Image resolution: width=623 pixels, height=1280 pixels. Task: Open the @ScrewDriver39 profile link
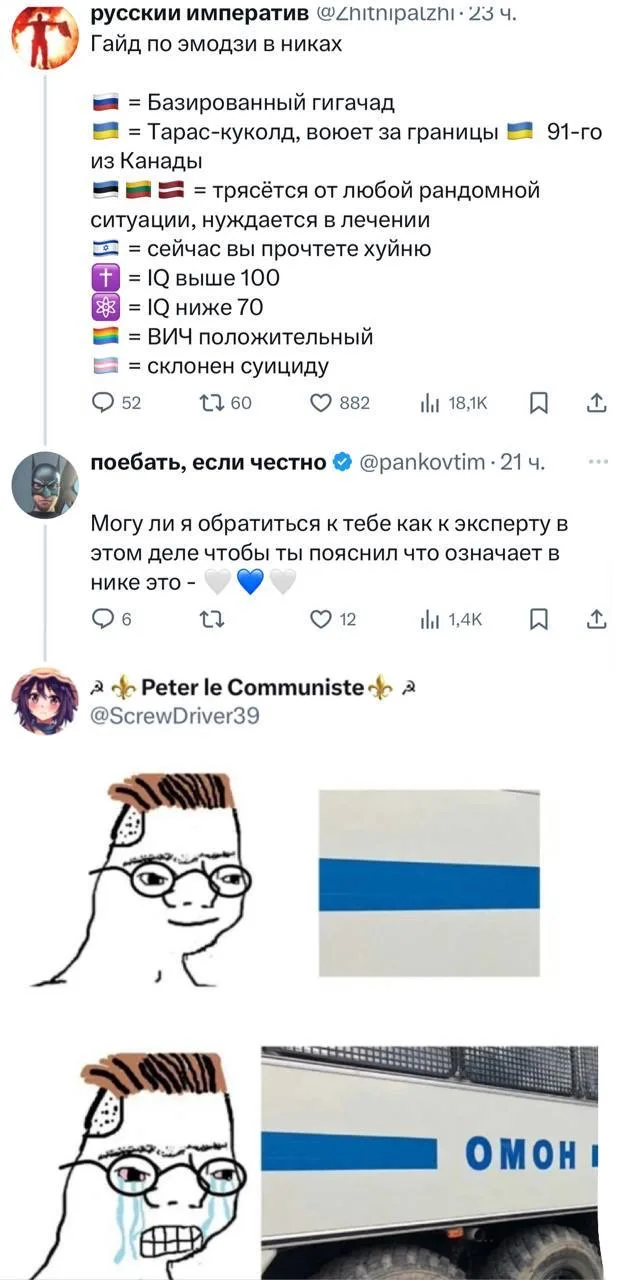tap(174, 715)
